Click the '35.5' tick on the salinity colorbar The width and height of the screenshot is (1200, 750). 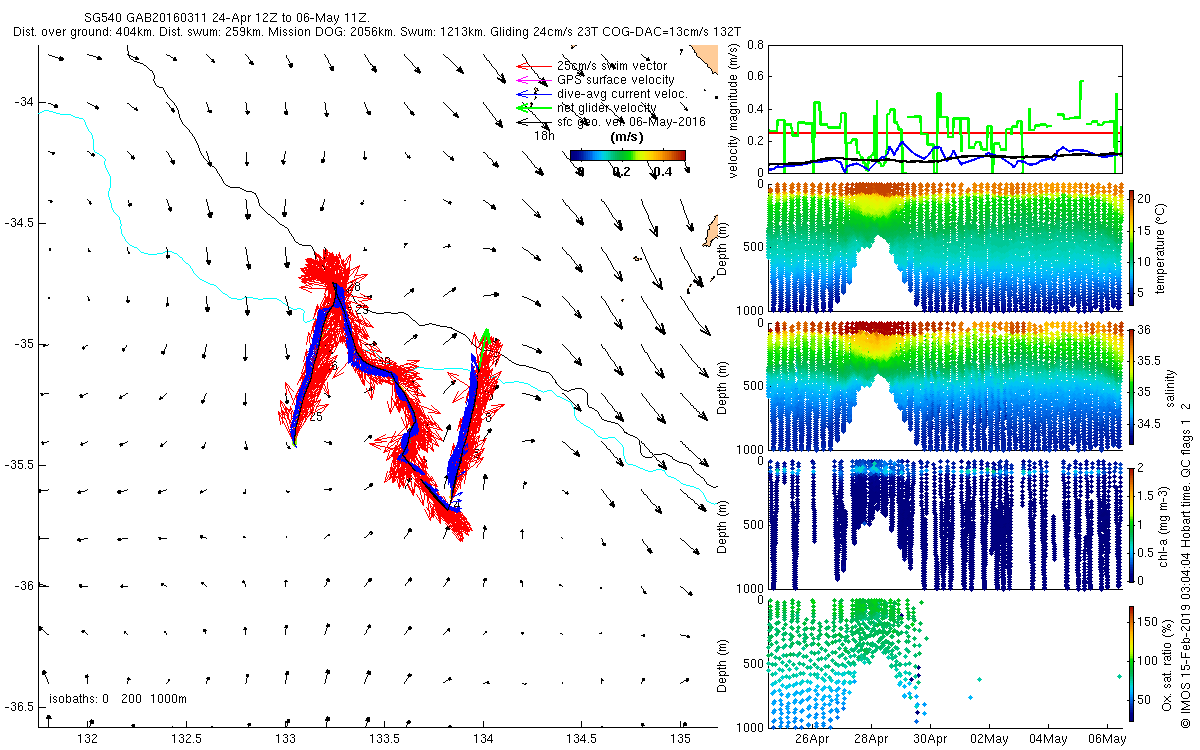coord(1149,360)
